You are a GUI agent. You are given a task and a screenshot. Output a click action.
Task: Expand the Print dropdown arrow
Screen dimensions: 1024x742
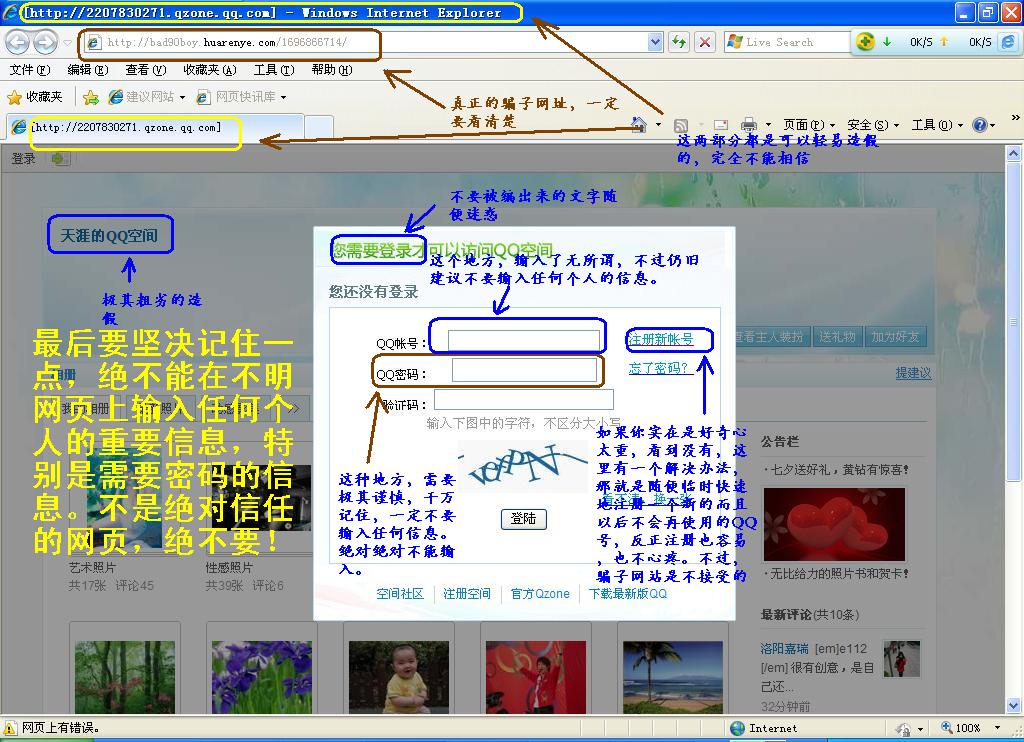pyautogui.click(x=768, y=124)
